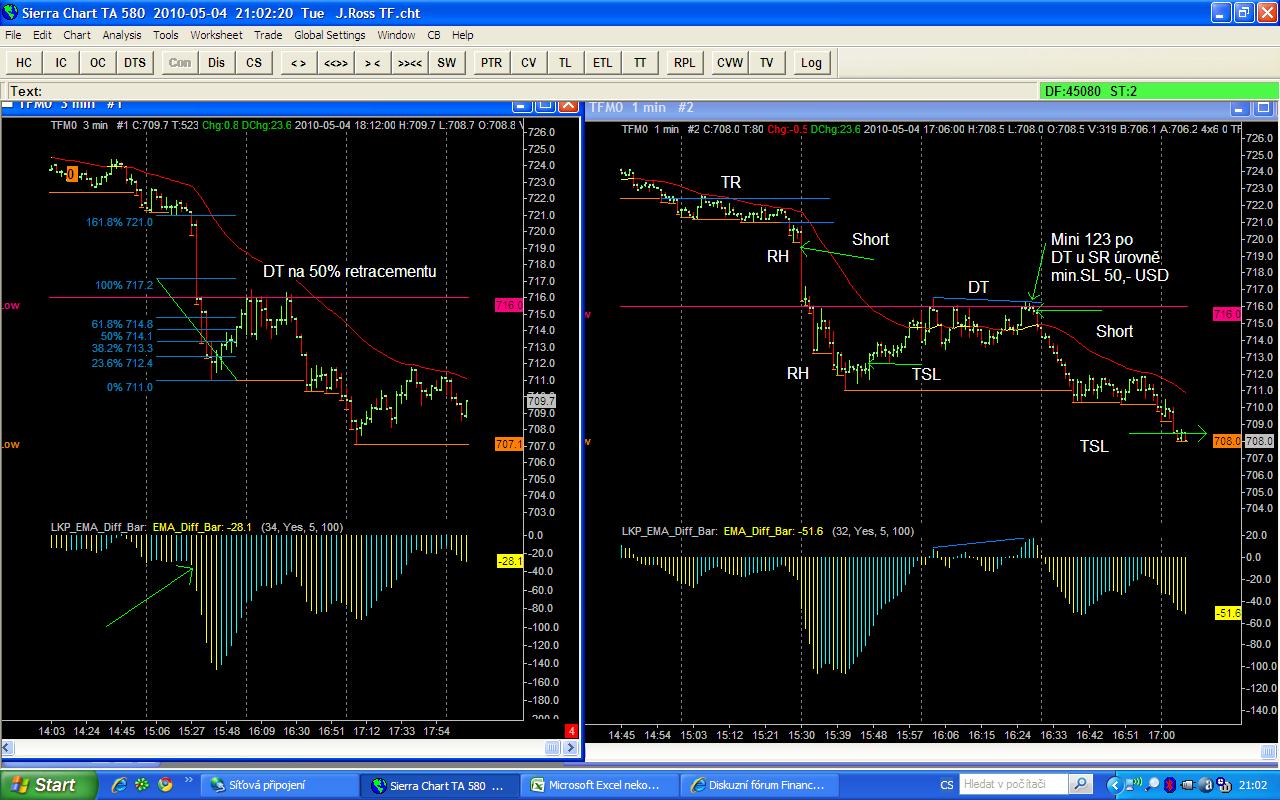Open the Help menu
This screenshot has height=800, width=1280.
click(x=462, y=35)
